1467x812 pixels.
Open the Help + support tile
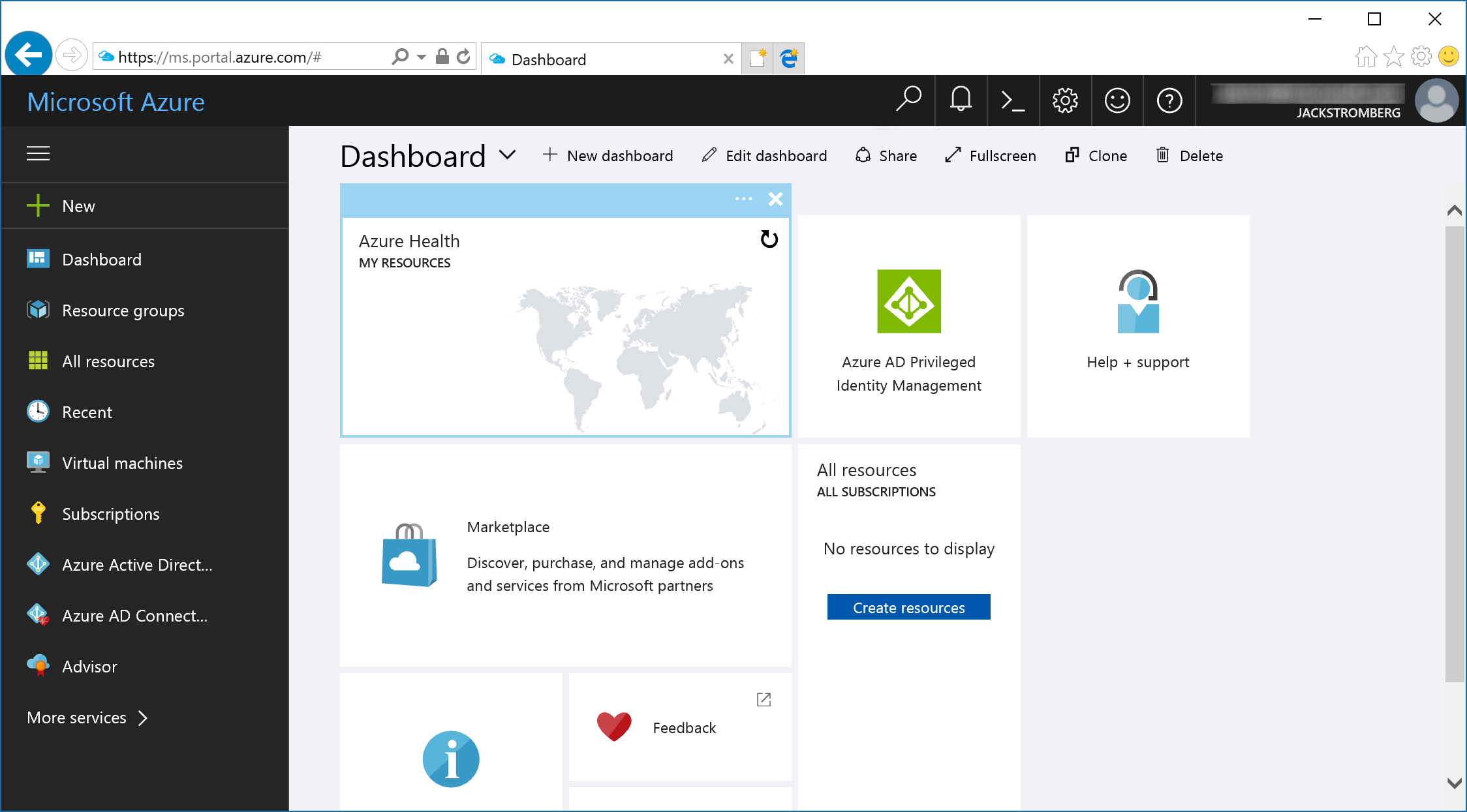[x=1138, y=326]
